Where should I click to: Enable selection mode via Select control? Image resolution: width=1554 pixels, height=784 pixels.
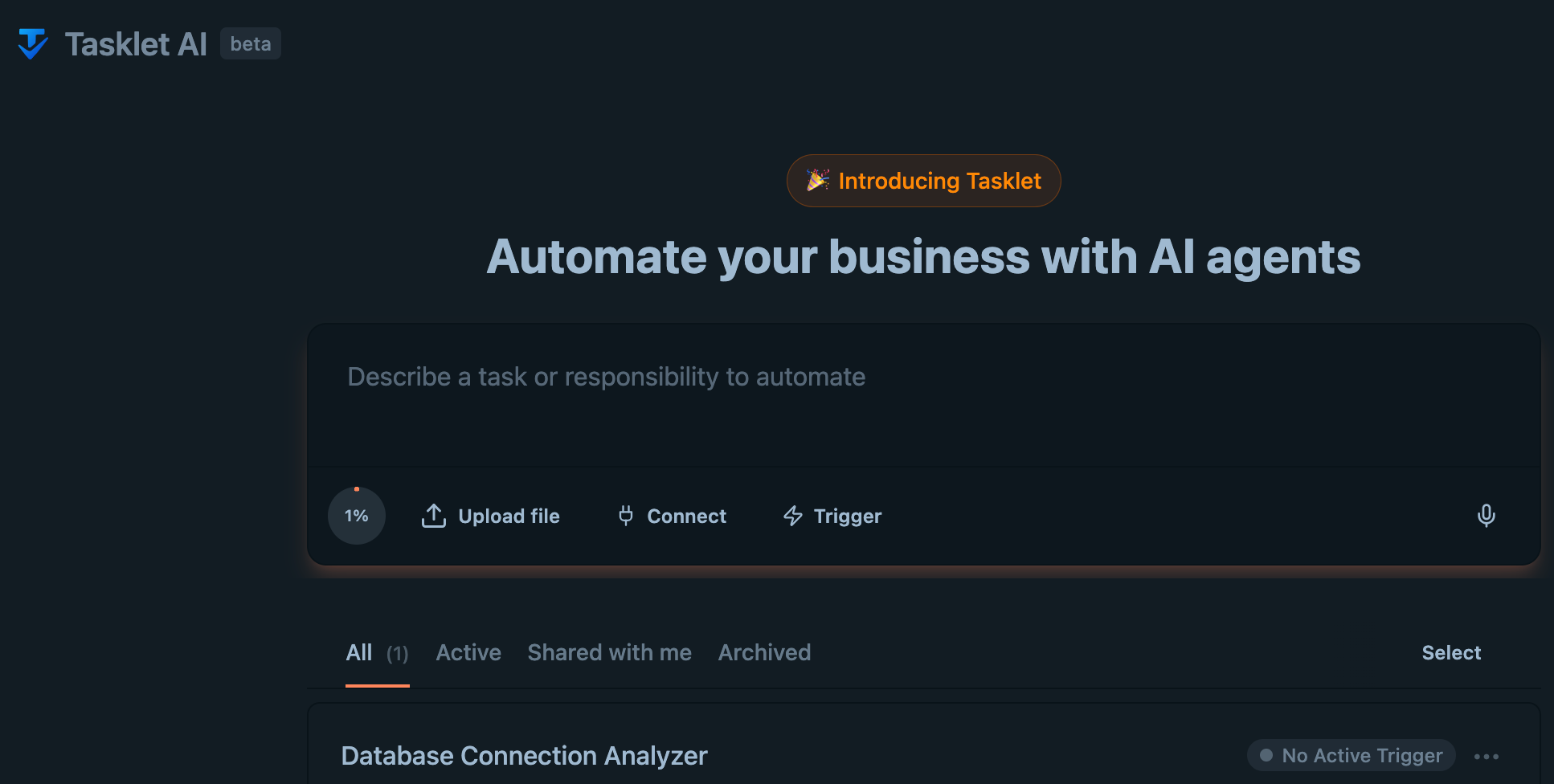click(x=1451, y=652)
